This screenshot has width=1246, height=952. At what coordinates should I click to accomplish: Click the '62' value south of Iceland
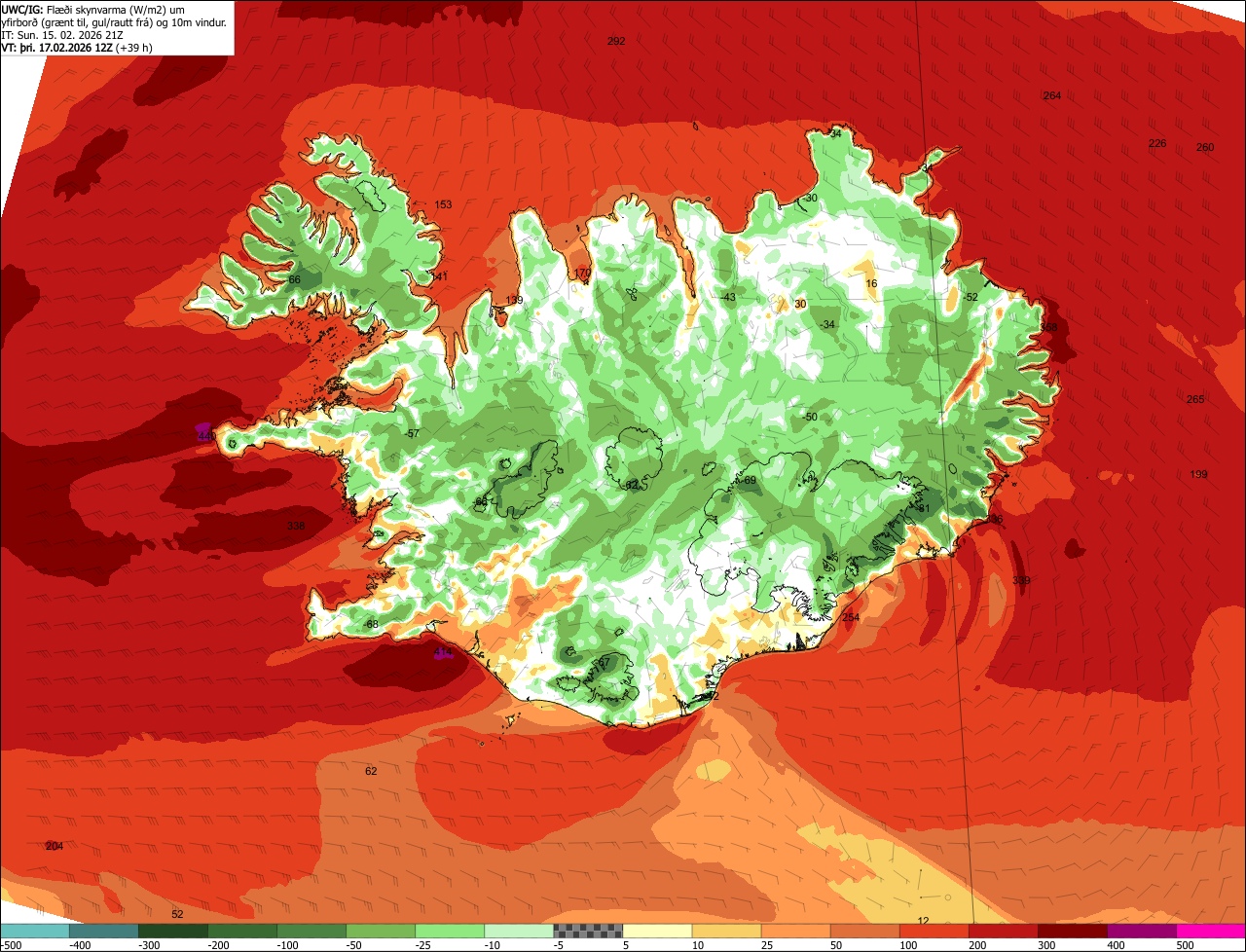(x=371, y=771)
